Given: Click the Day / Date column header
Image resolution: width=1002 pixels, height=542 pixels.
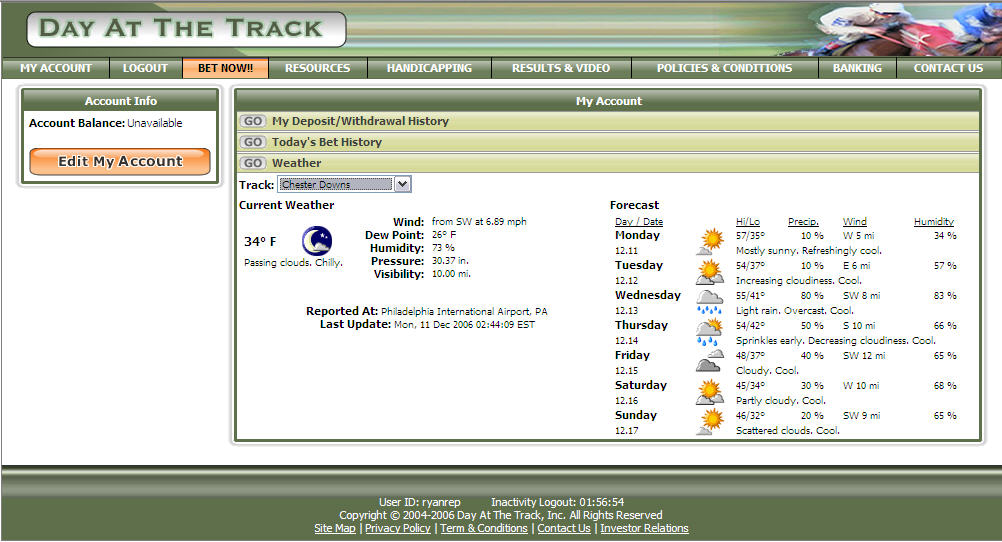Looking at the screenshot, I should [639, 222].
